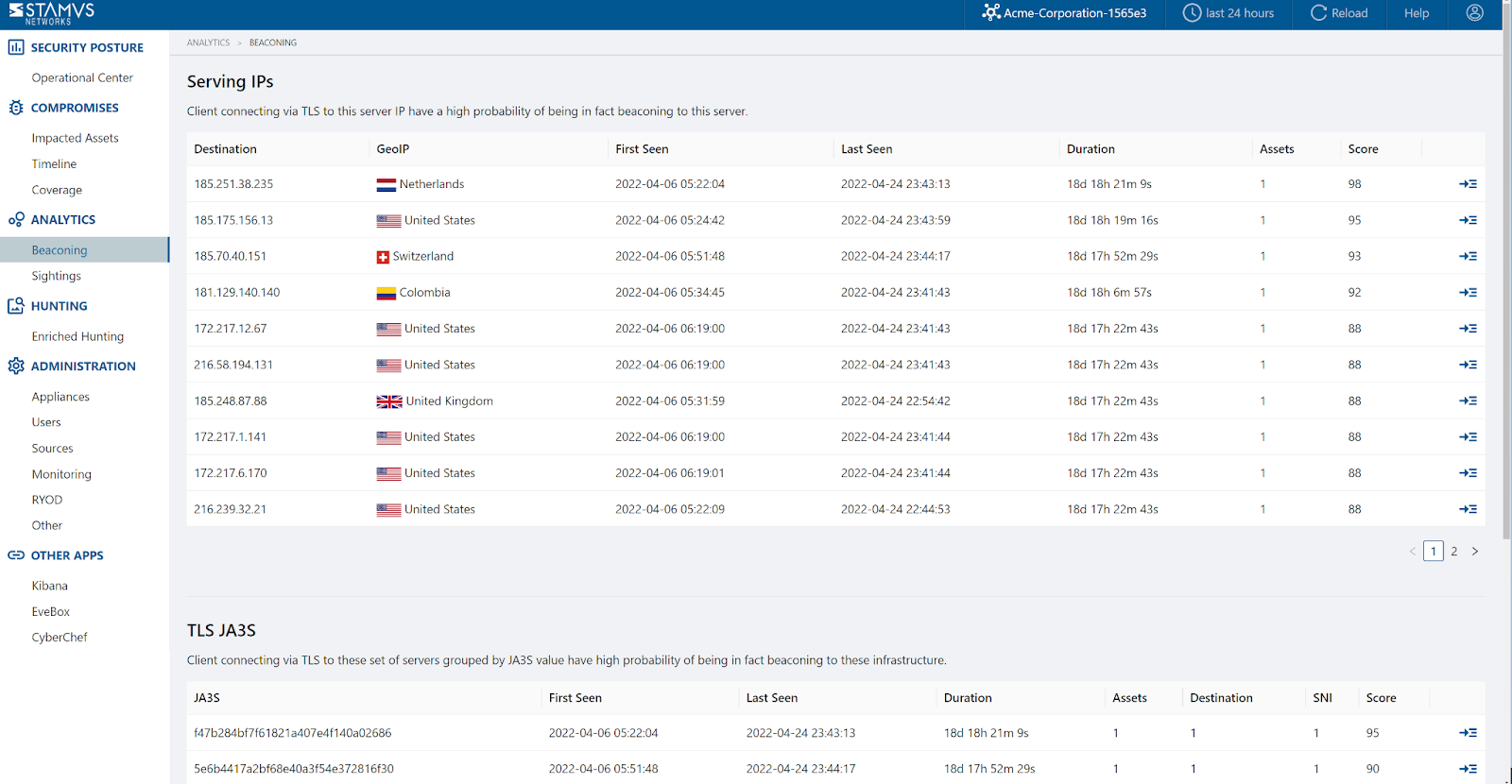Go to the next page of Serving IPs

(x=1475, y=552)
